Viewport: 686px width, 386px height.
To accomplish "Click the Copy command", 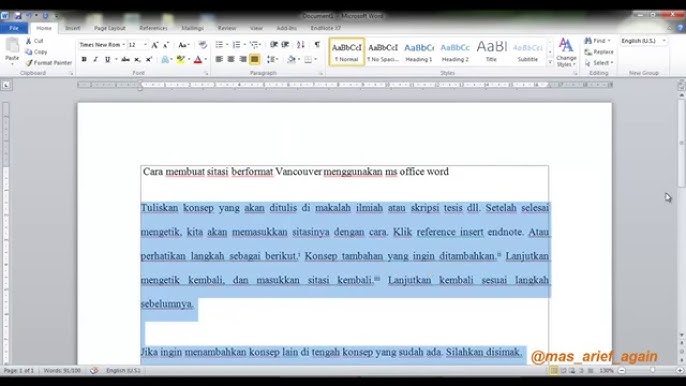I will coord(36,52).
